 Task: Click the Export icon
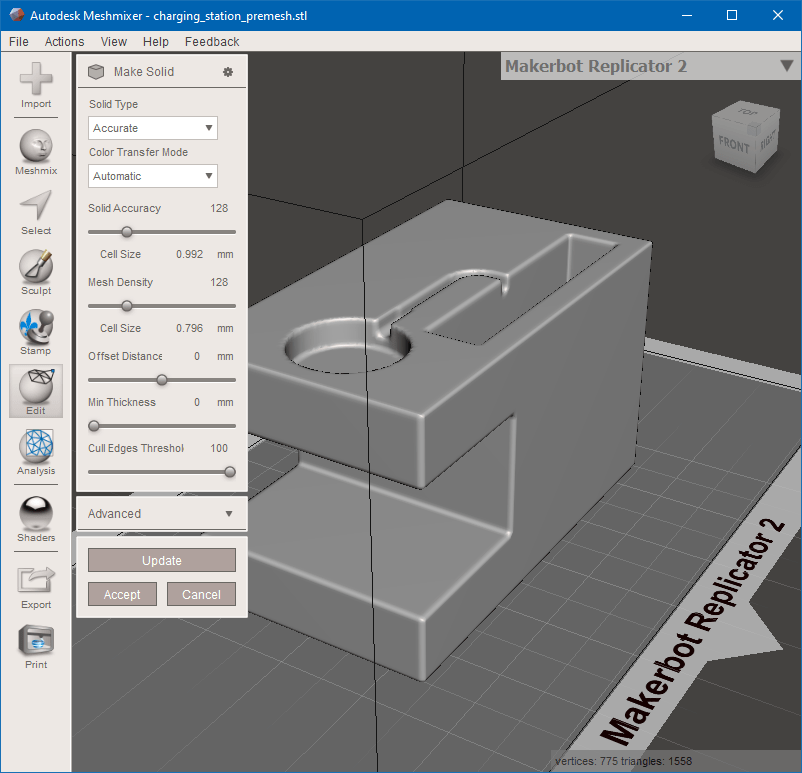[36, 581]
